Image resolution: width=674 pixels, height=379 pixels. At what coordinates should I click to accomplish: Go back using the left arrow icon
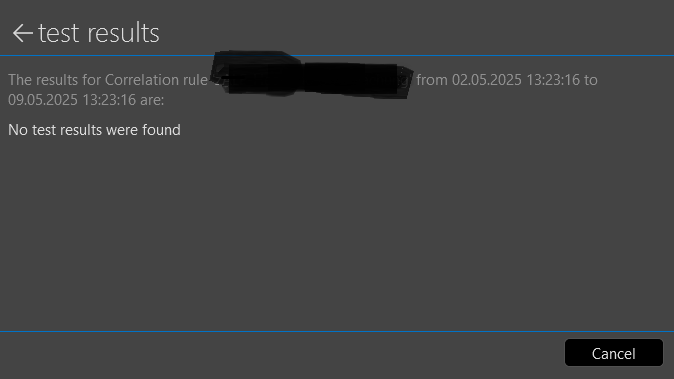click(x=22, y=33)
